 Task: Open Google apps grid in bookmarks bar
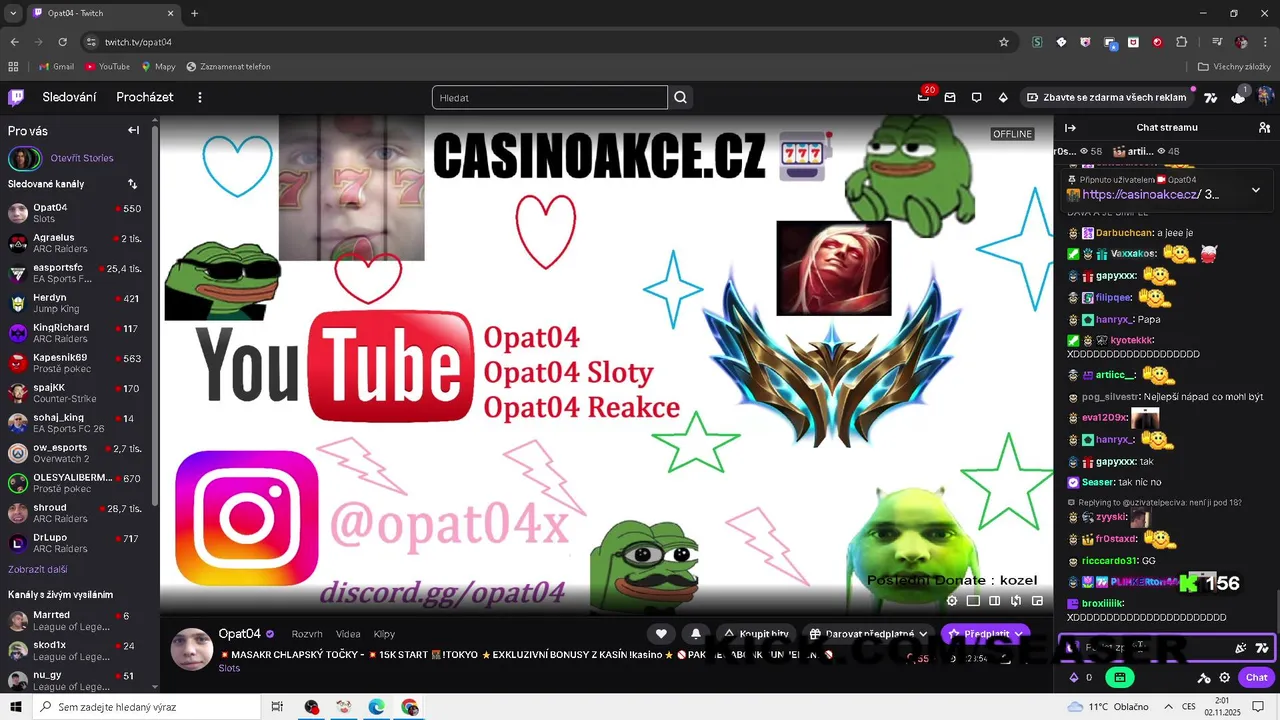(x=13, y=67)
